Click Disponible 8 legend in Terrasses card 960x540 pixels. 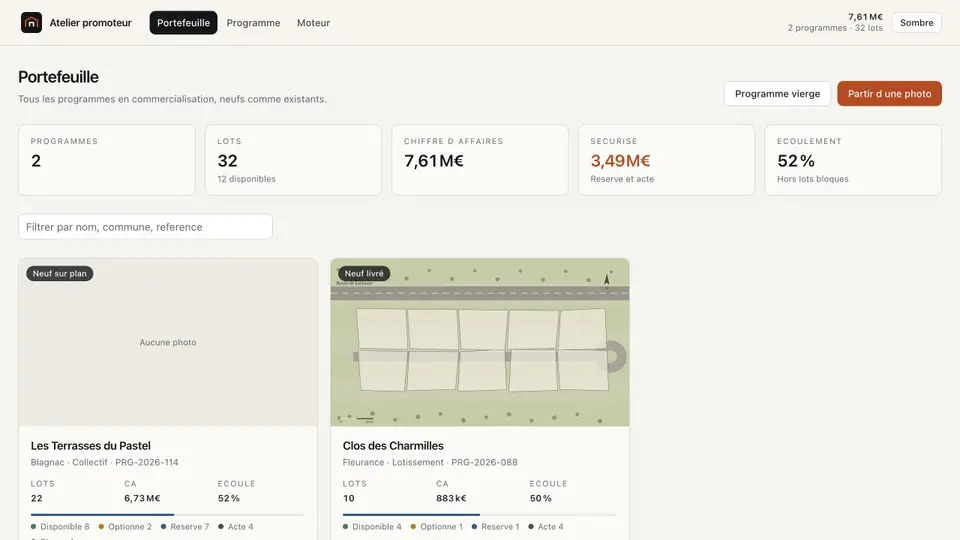(60, 527)
